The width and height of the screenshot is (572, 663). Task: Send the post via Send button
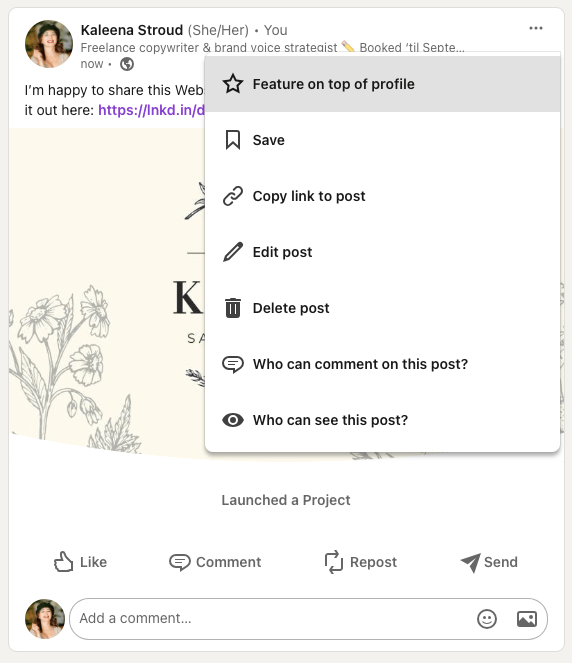click(x=489, y=562)
